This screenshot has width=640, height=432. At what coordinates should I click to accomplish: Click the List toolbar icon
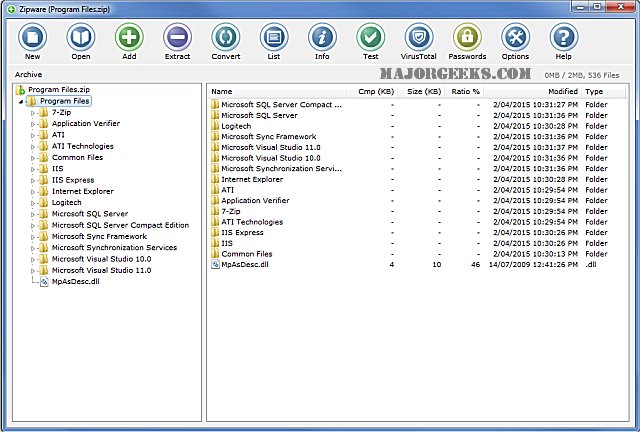[x=274, y=38]
